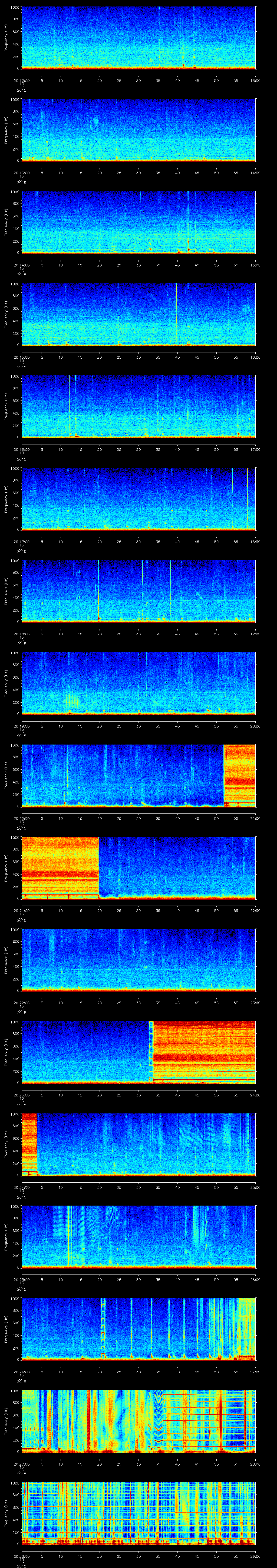The width and height of the screenshot is (277, 1568).
Task: Click the 20:16:00 start time label
Action: click(21, 449)
